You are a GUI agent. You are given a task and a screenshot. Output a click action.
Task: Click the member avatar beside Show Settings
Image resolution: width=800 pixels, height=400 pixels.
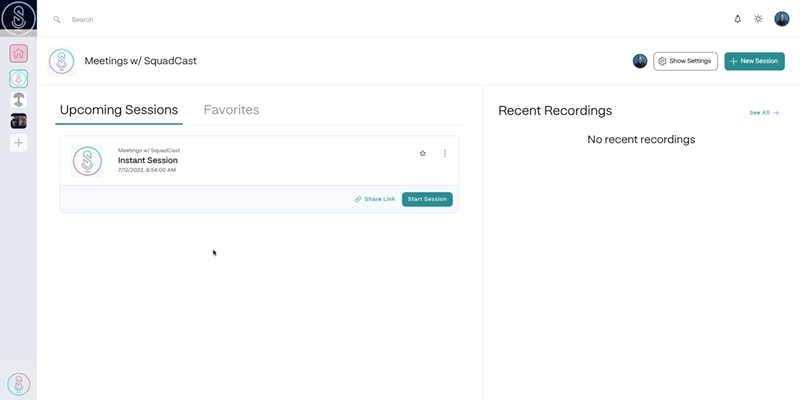tap(640, 61)
